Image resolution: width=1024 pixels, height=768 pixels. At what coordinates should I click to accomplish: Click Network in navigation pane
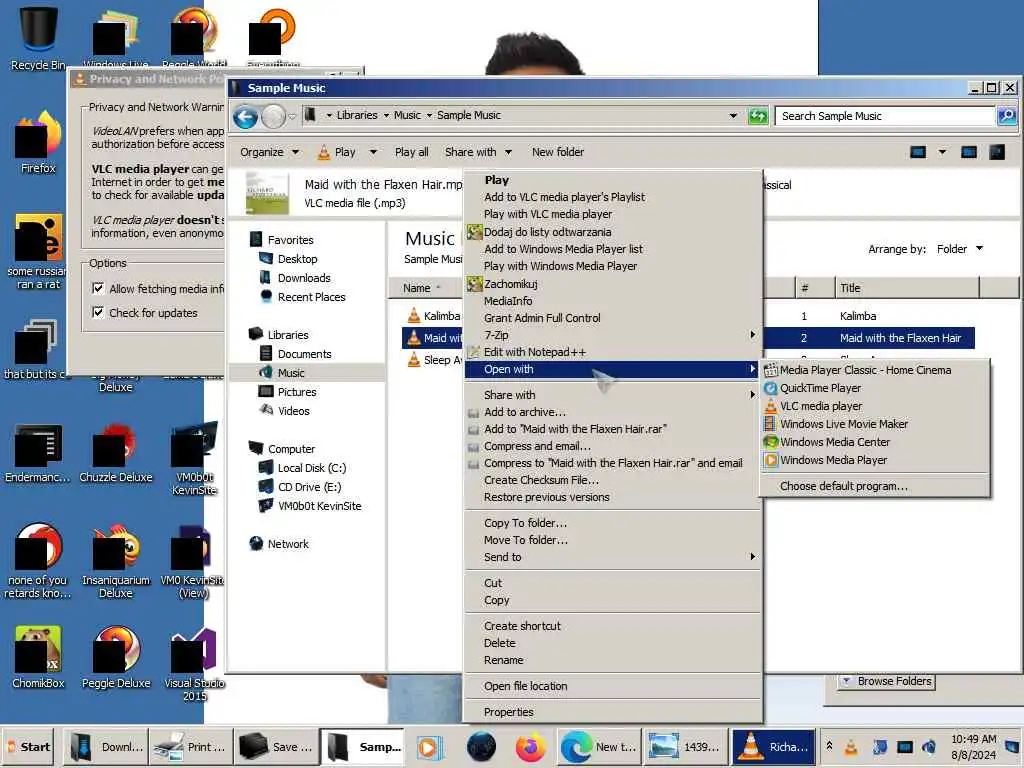tap(288, 544)
